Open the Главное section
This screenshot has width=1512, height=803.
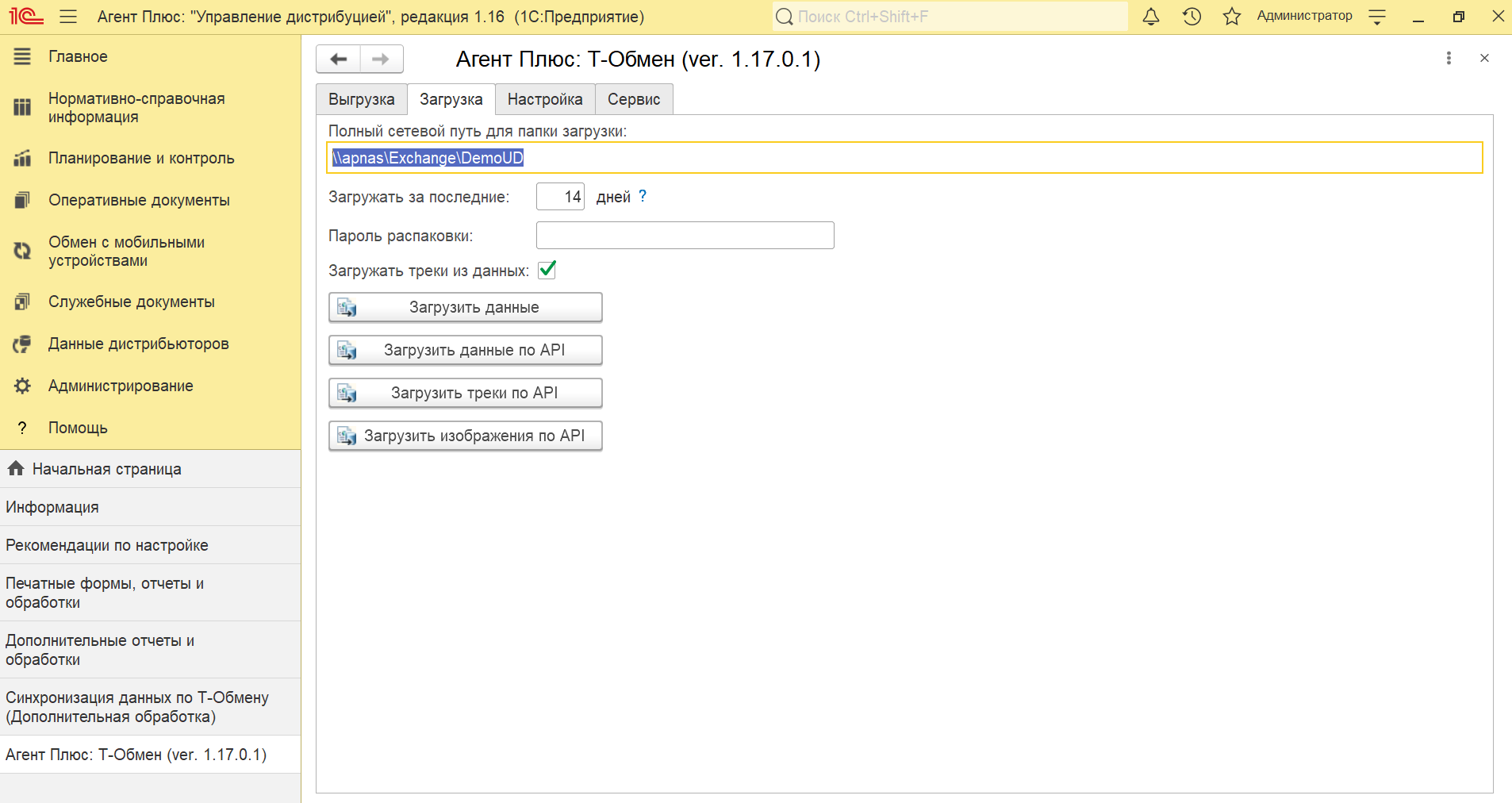pos(150,56)
